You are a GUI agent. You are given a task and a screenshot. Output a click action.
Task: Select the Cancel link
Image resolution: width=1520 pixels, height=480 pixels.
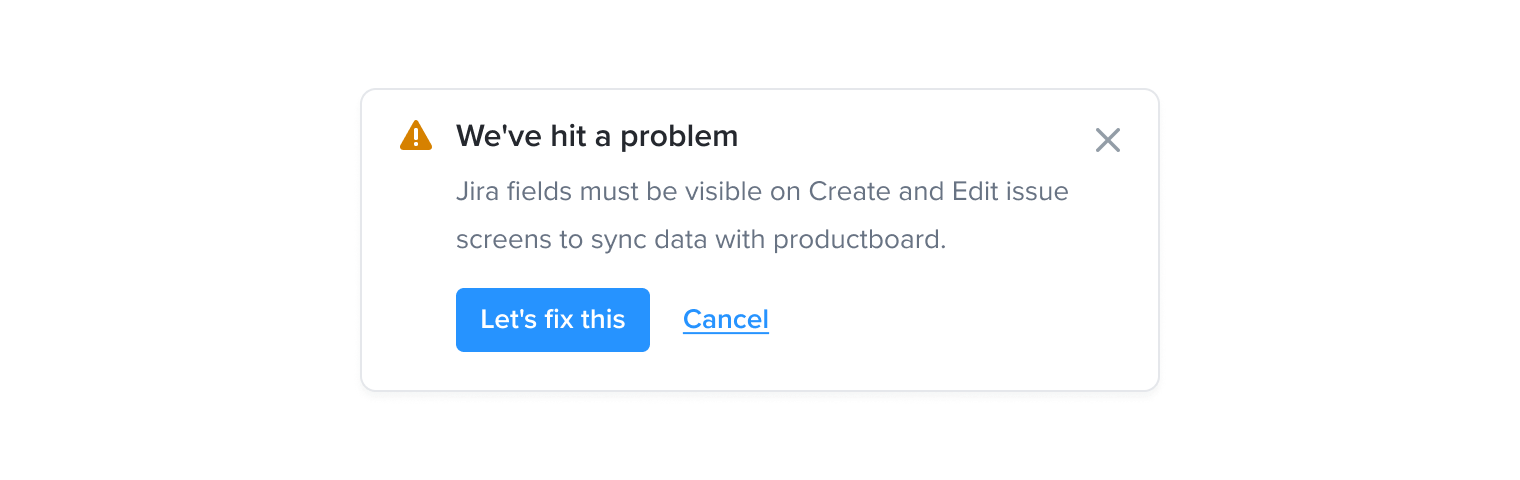[726, 319]
